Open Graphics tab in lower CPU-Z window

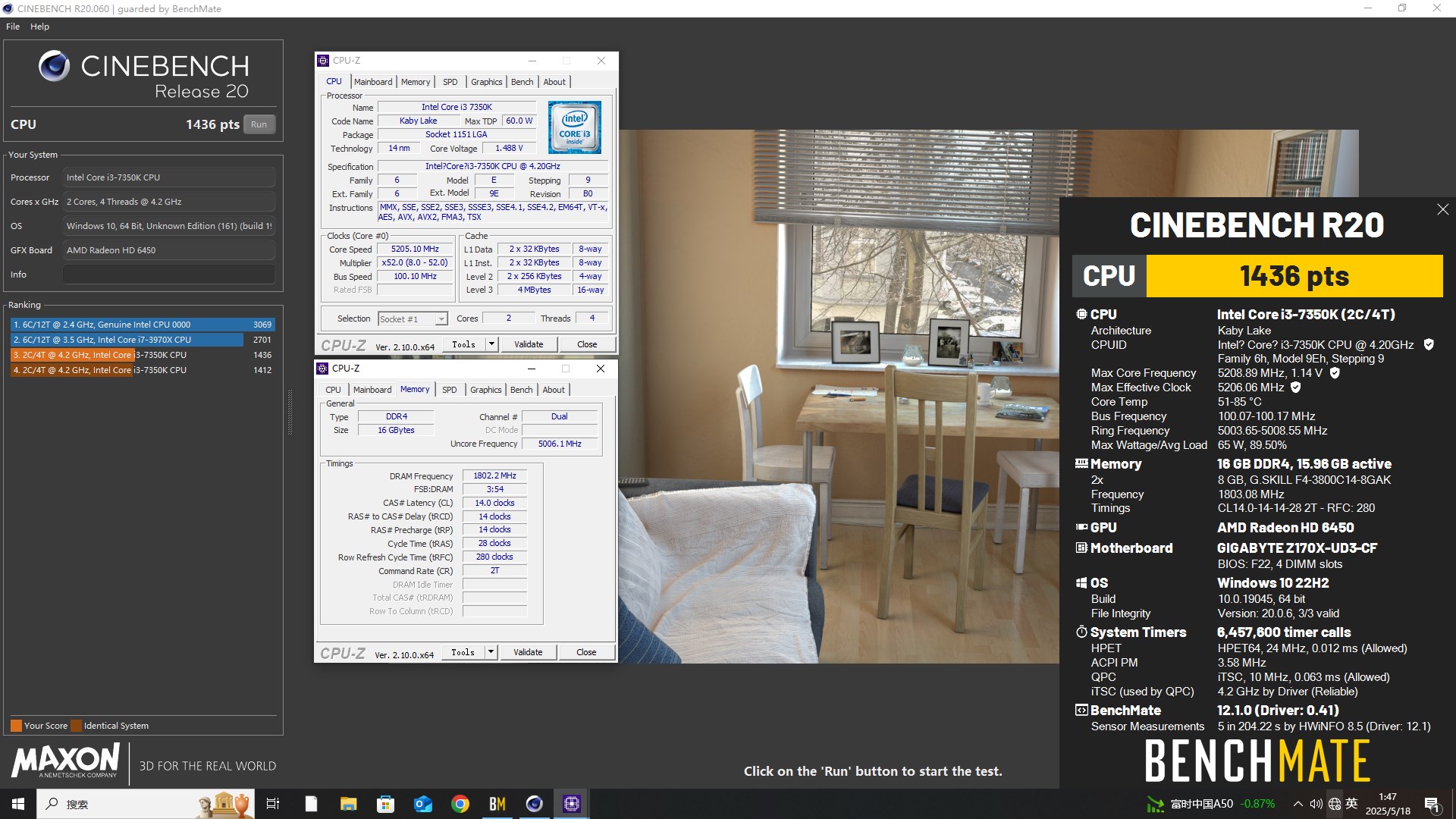tap(485, 390)
